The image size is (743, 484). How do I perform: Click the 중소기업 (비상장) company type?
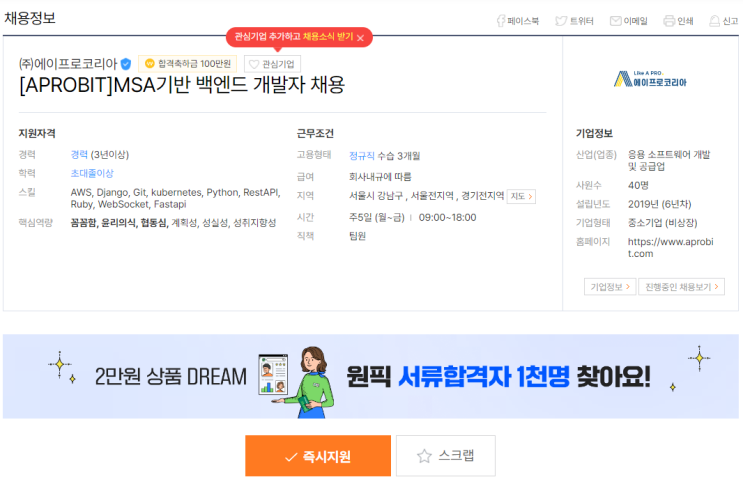click(x=662, y=223)
